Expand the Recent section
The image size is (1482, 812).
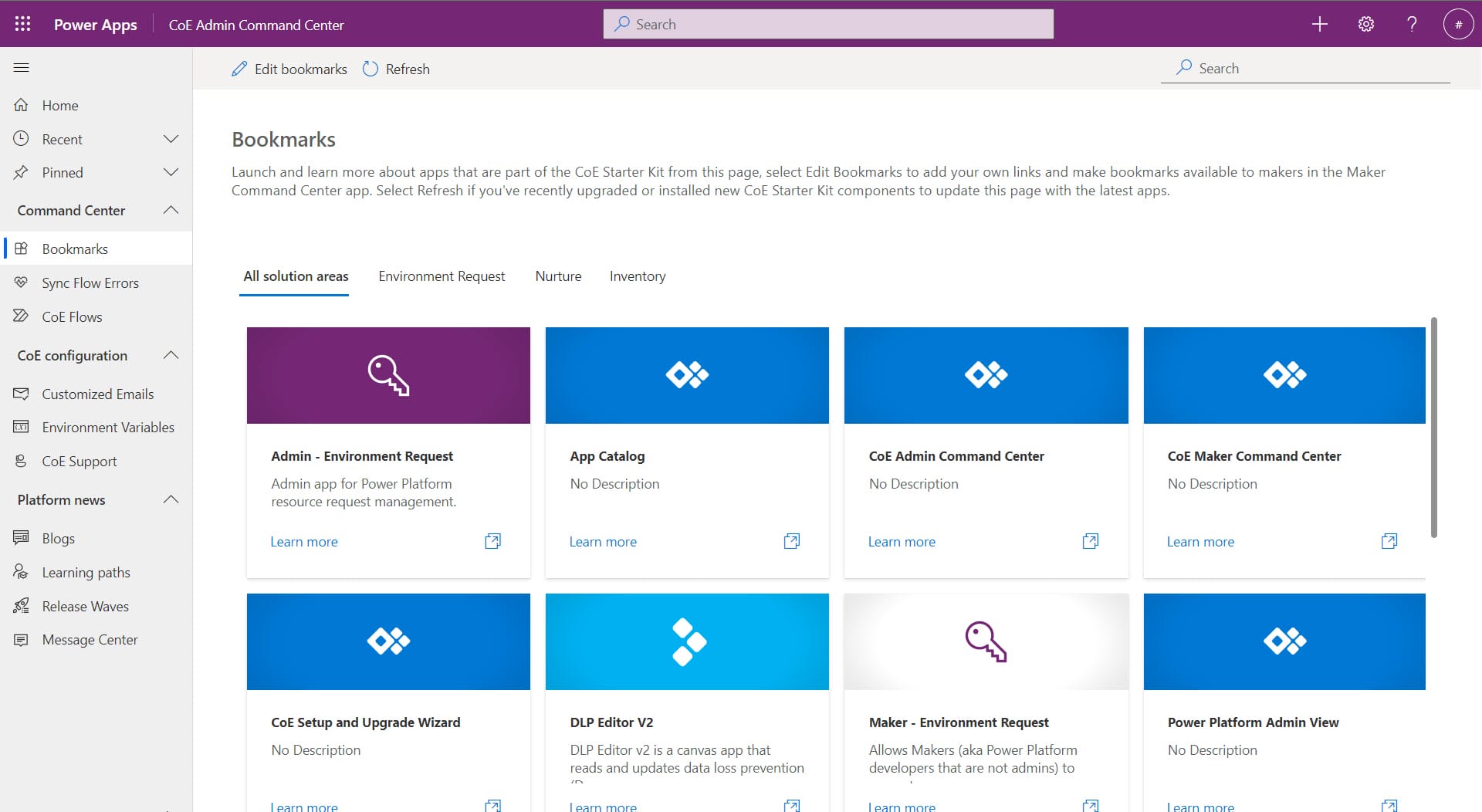click(171, 139)
